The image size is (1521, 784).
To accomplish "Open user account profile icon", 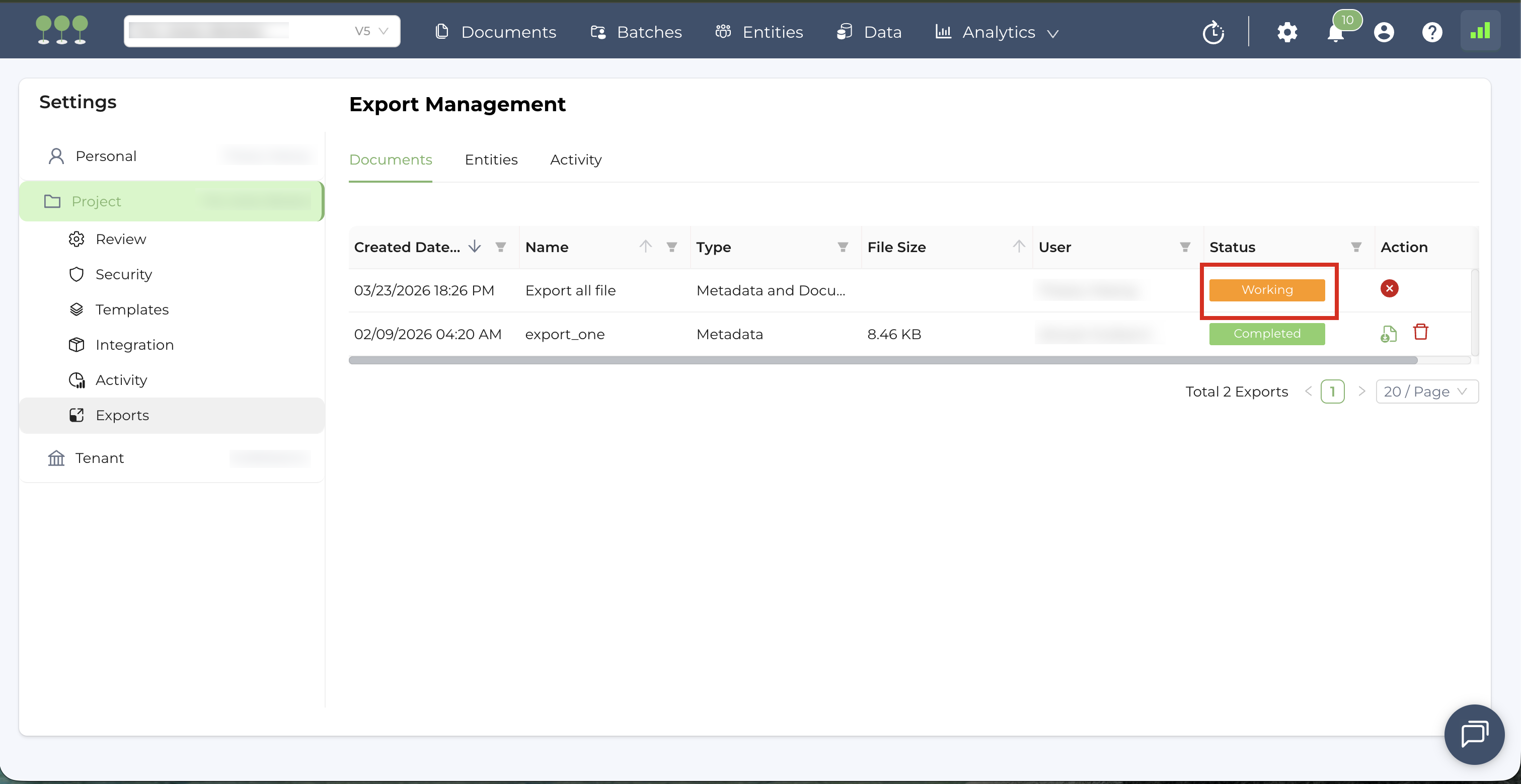I will [x=1384, y=33].
